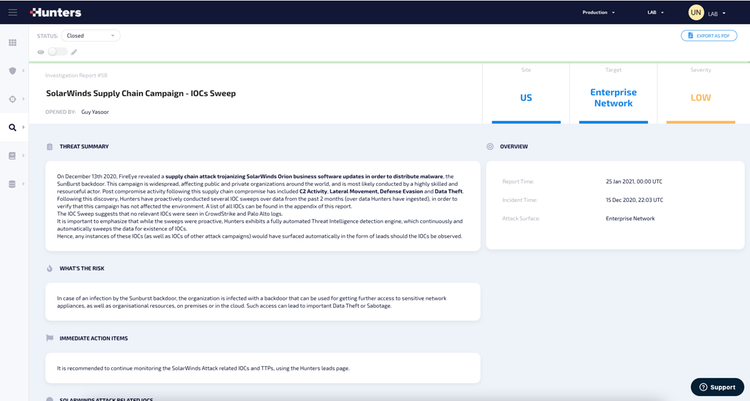Image resolution: width=750 pixels, height=401 pixels.
Task: Expand the search sidebar chevron
Action: (23, 127)
